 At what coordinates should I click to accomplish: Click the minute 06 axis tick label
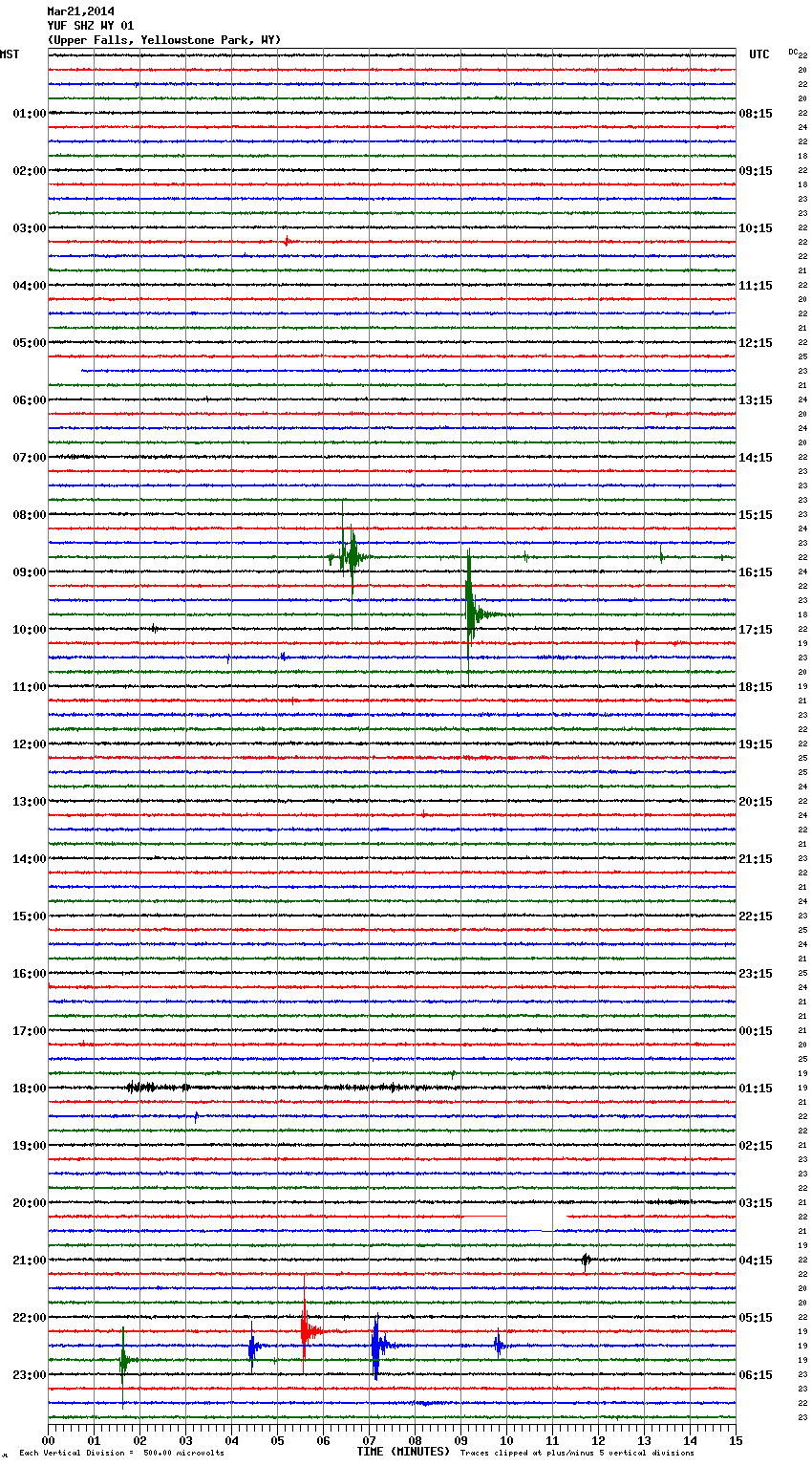coord(324,1440)
